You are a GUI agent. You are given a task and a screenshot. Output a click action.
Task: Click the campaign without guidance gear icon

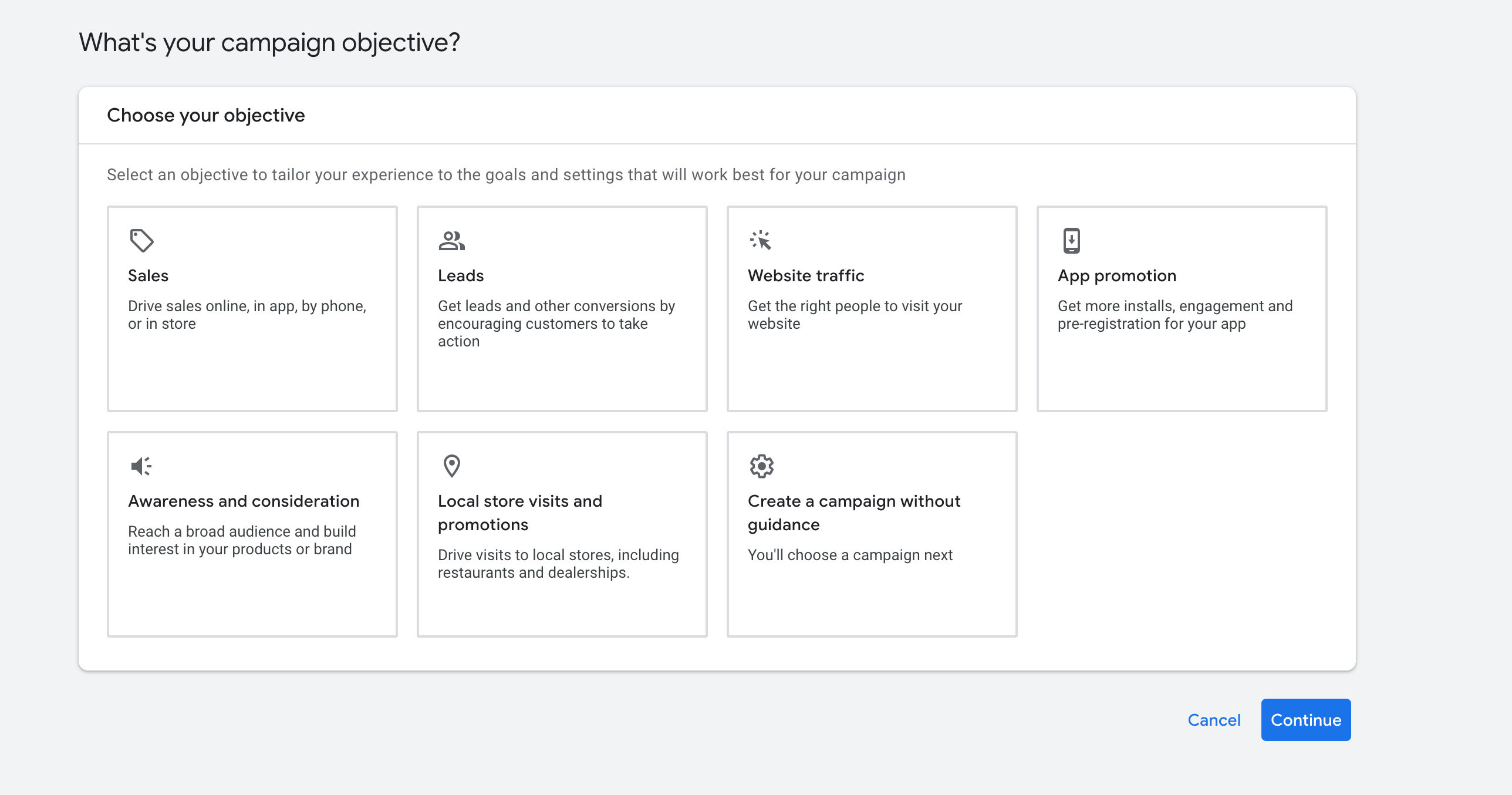coord(761,466)
